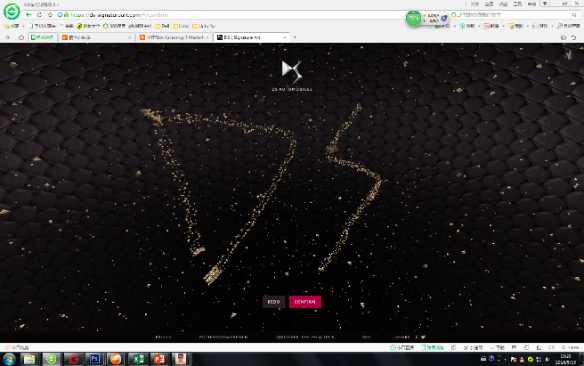Click the browser back arrow
This screenshot has width=584, height=366.
(x=29, y=15)
